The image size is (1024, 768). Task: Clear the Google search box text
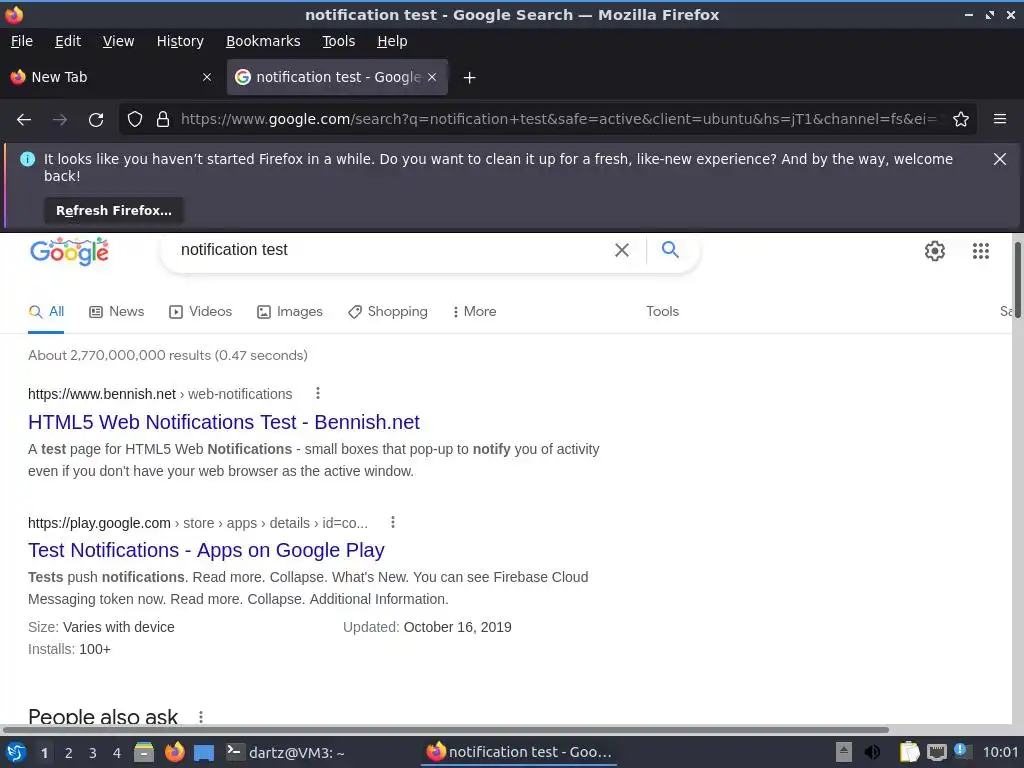pos(622,250)
